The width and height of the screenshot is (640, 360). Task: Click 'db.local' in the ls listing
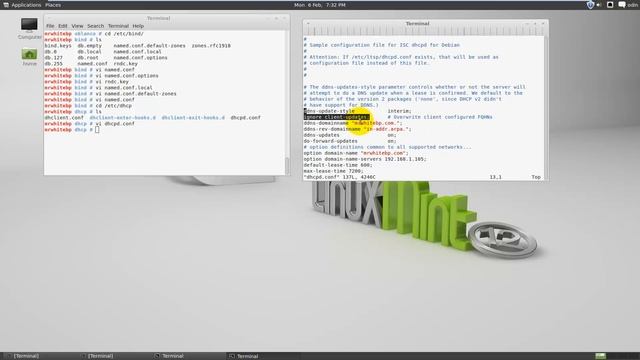89,52
